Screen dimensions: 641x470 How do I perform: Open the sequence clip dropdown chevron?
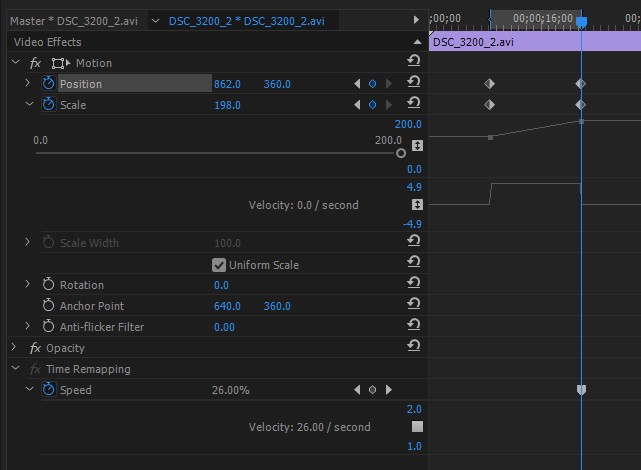pos(155,20)
